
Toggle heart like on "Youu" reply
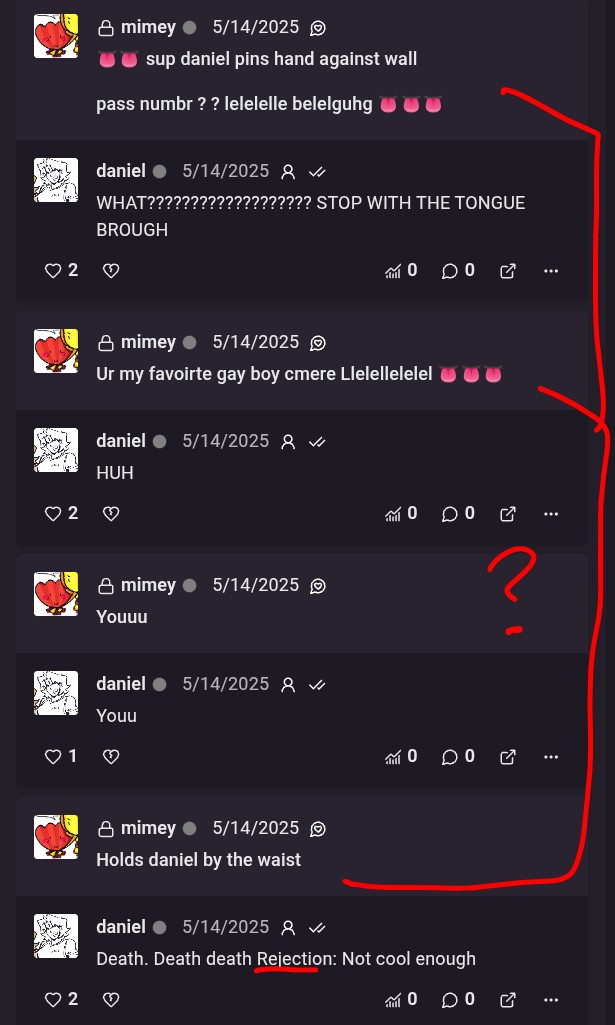(53, 757)
